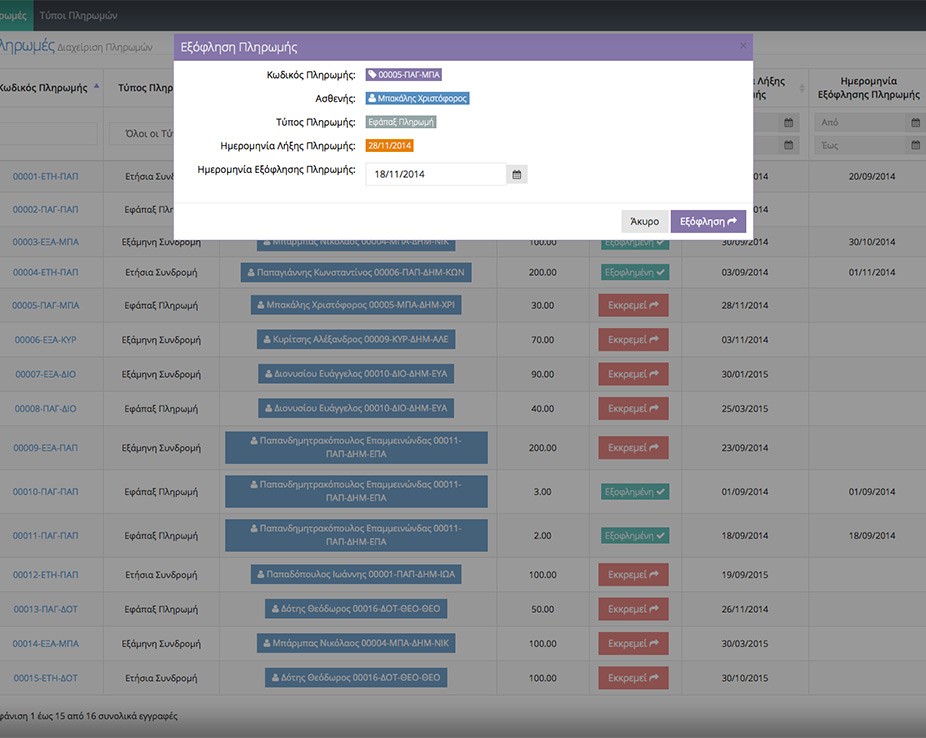Screen dimensions: 926x738
Task: Click the 00005-ΠΑΓ-ΜΠΑ payment code tag
Action: [x=403, y=75]
